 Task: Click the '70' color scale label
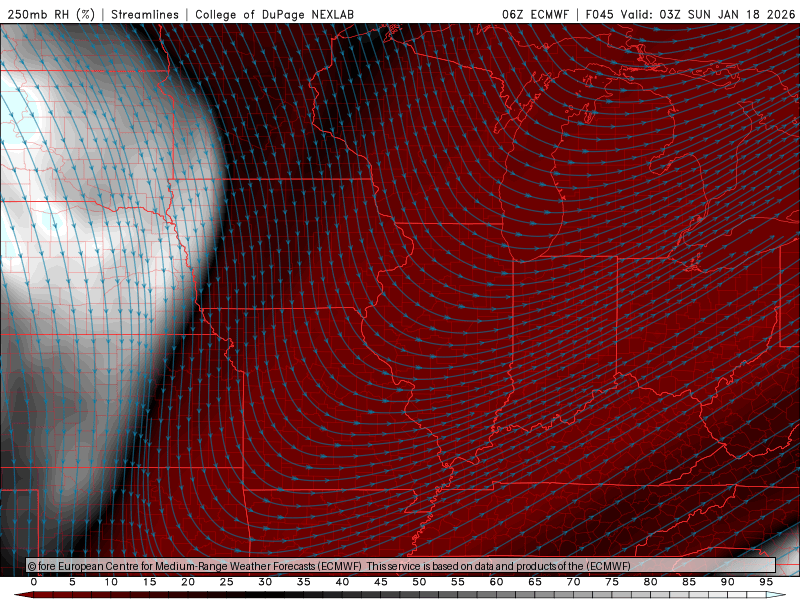[573, 582]
